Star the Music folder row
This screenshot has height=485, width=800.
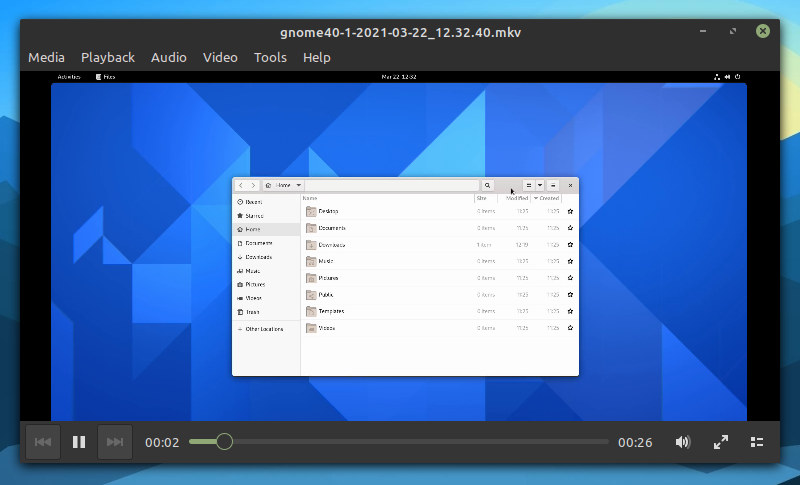tap(570, 261)
